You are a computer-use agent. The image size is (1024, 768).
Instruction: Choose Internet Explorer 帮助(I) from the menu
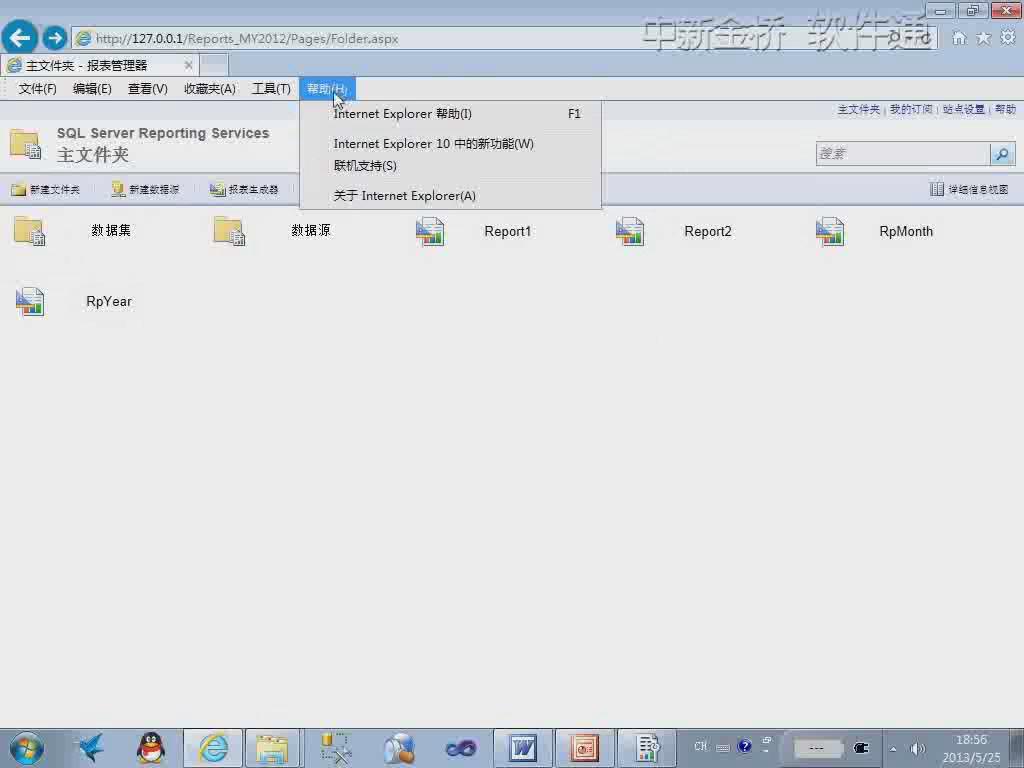450,114
